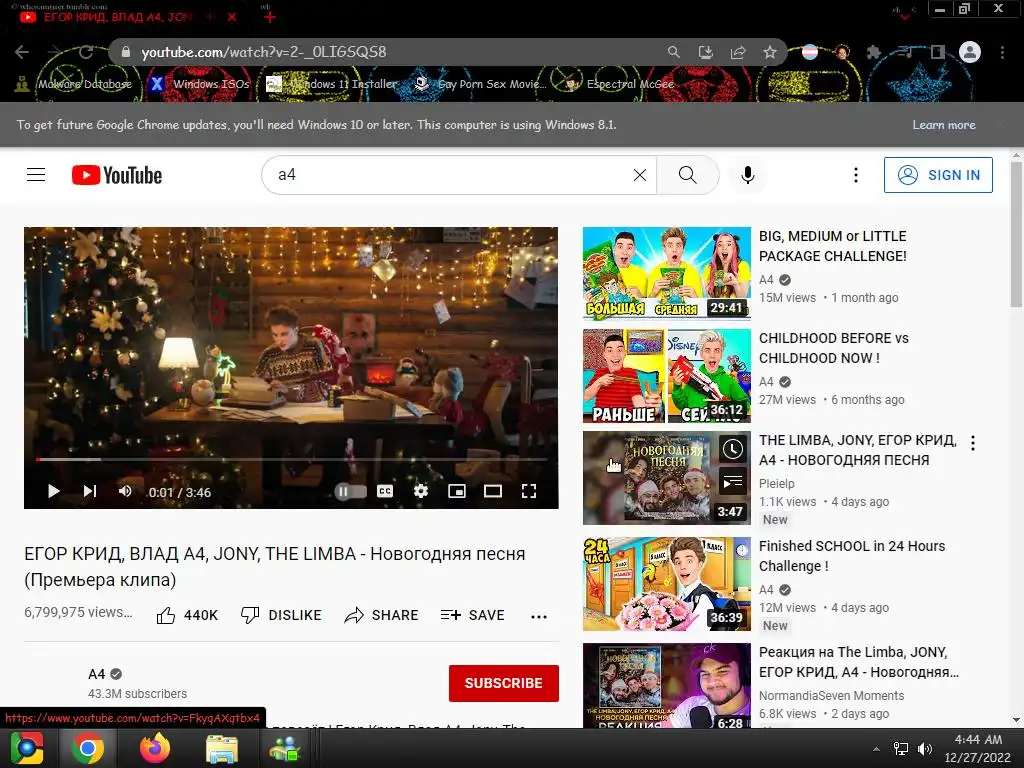Click the DISLIKE button
1024x768 pixels.
(x=281, y=615)
